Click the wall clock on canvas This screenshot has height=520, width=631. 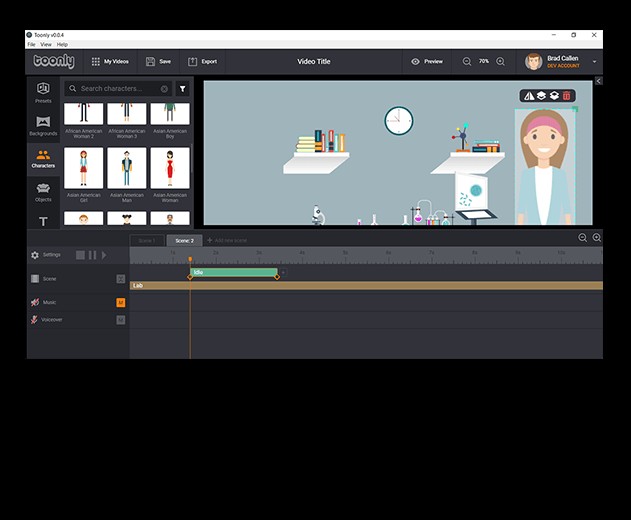(398, 121)
